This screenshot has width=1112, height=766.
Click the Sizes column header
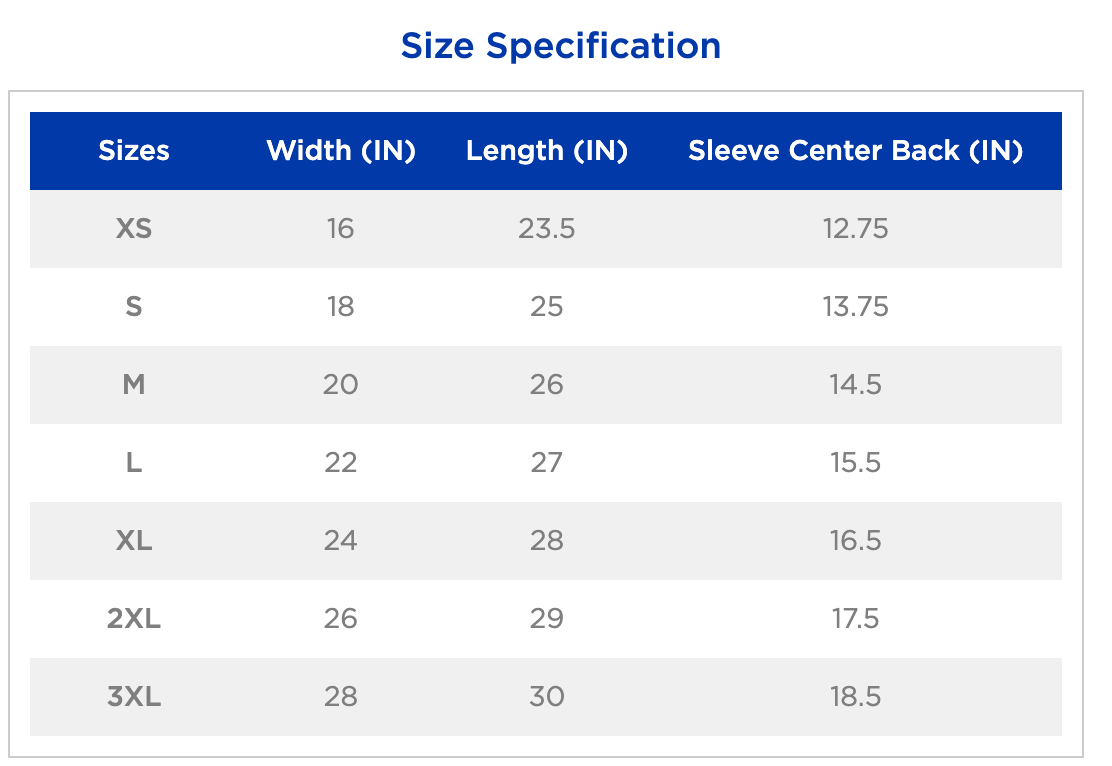pyautogui.click(x=134, y=151)
